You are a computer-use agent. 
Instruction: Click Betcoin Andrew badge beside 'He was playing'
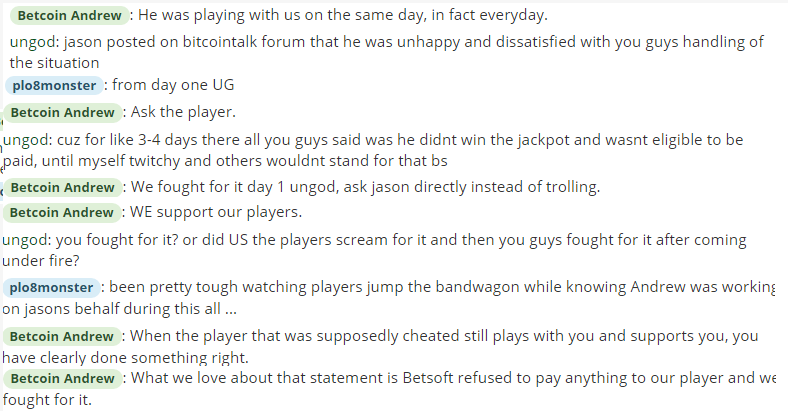tap(69, 16)
